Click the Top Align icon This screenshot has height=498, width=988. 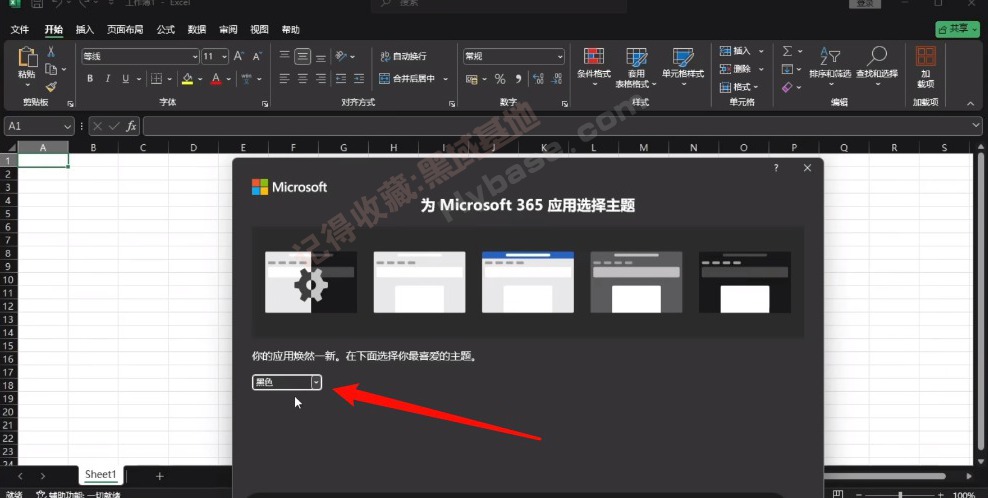pyautogui.click(x=284, y=56)
